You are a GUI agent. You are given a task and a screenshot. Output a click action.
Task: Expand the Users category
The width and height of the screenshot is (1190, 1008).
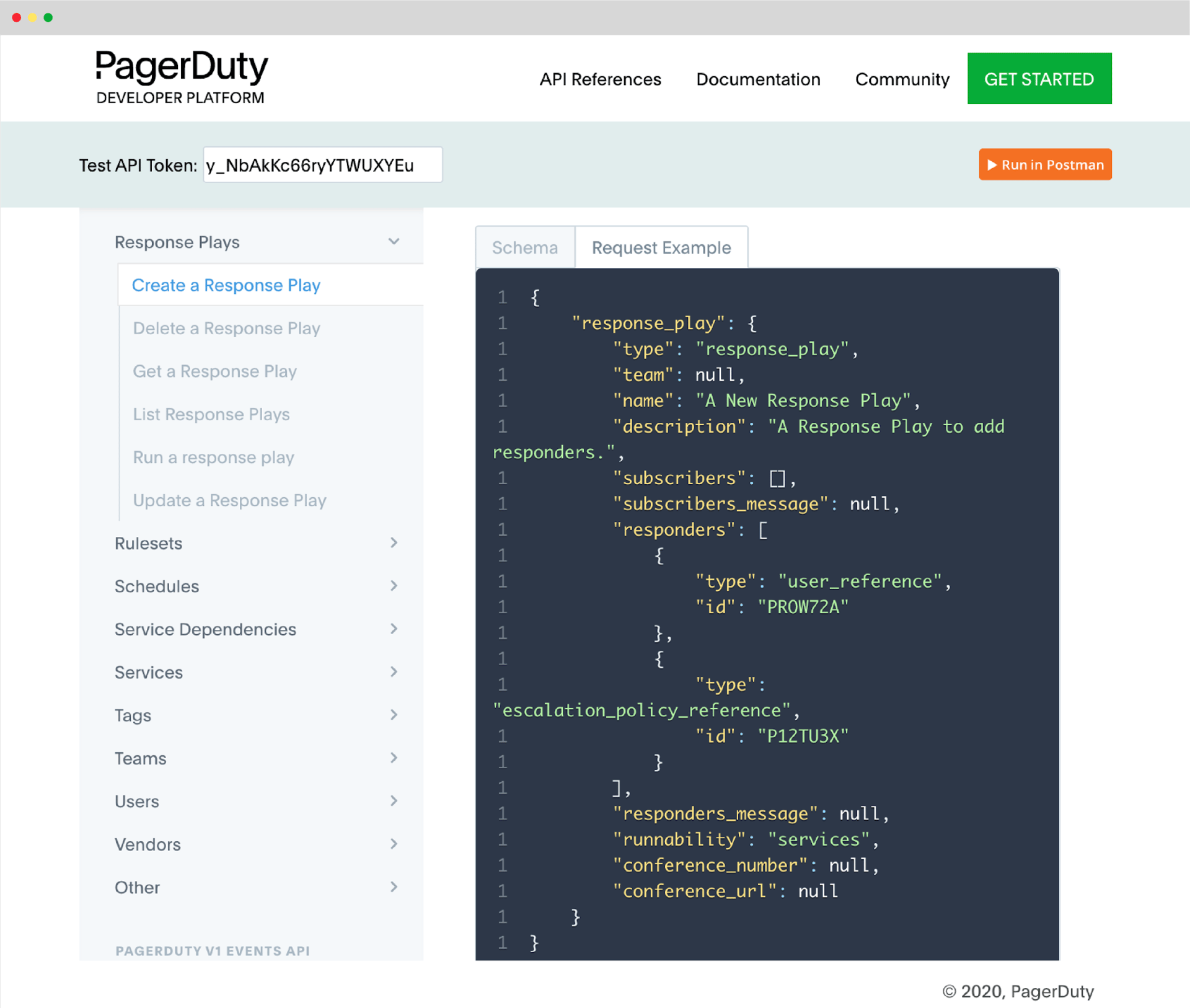[x=137, y=802]
